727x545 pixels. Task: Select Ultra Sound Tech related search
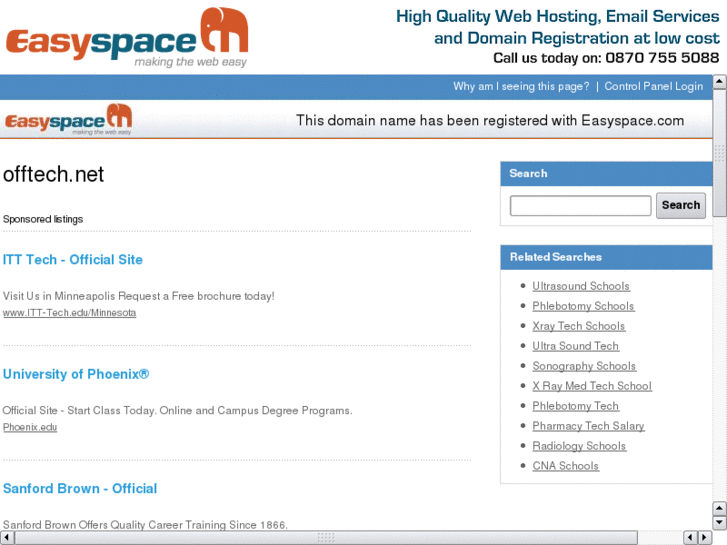point(575,346)
